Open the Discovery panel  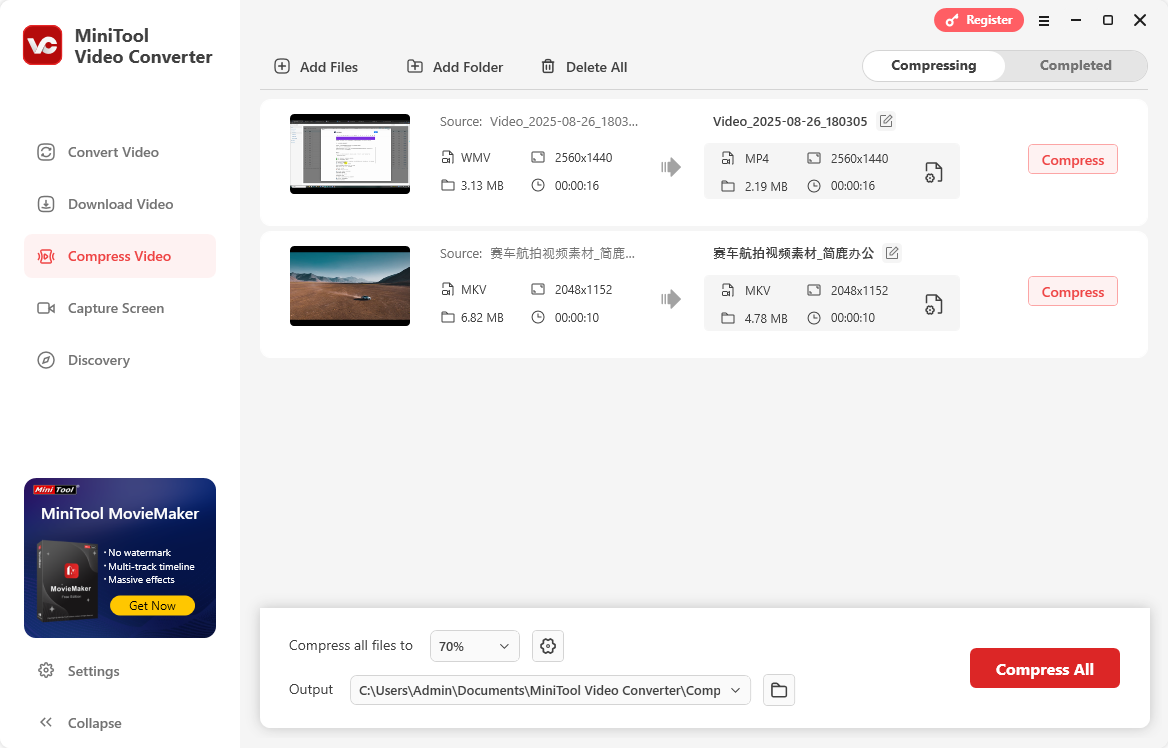[98, 360]
